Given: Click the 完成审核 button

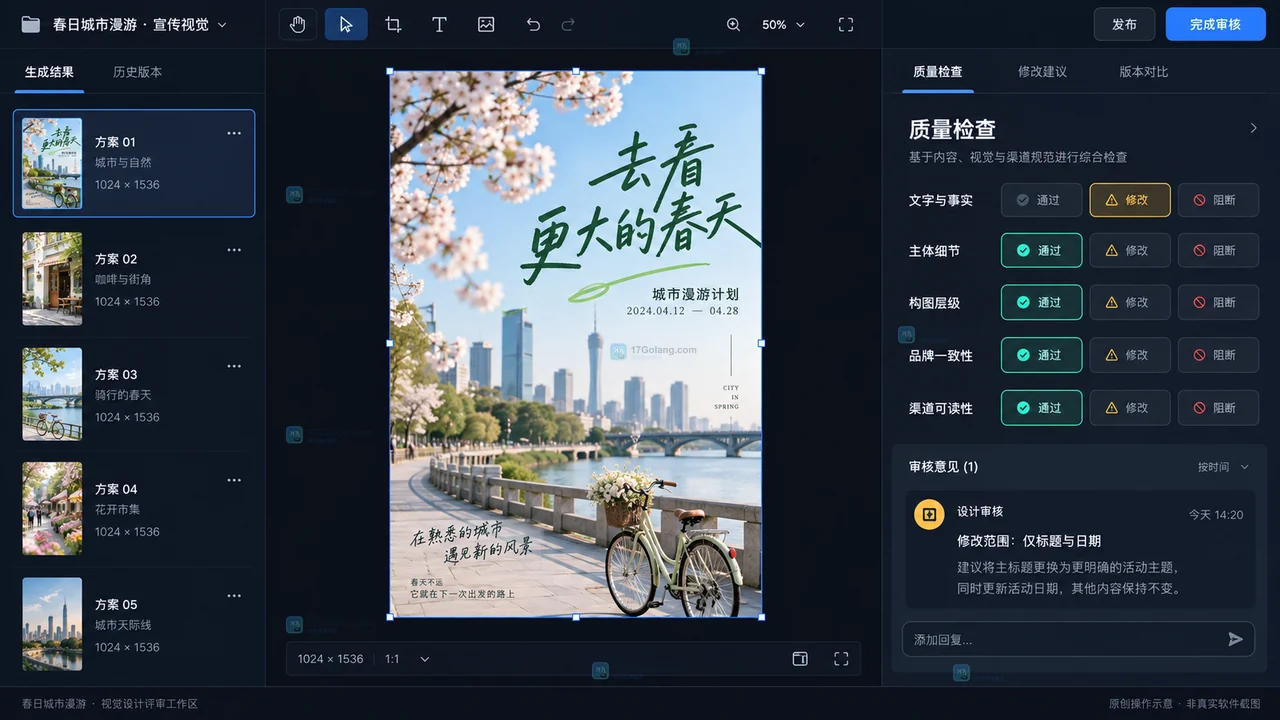Looking at the screenshot, I should 1215,24.
